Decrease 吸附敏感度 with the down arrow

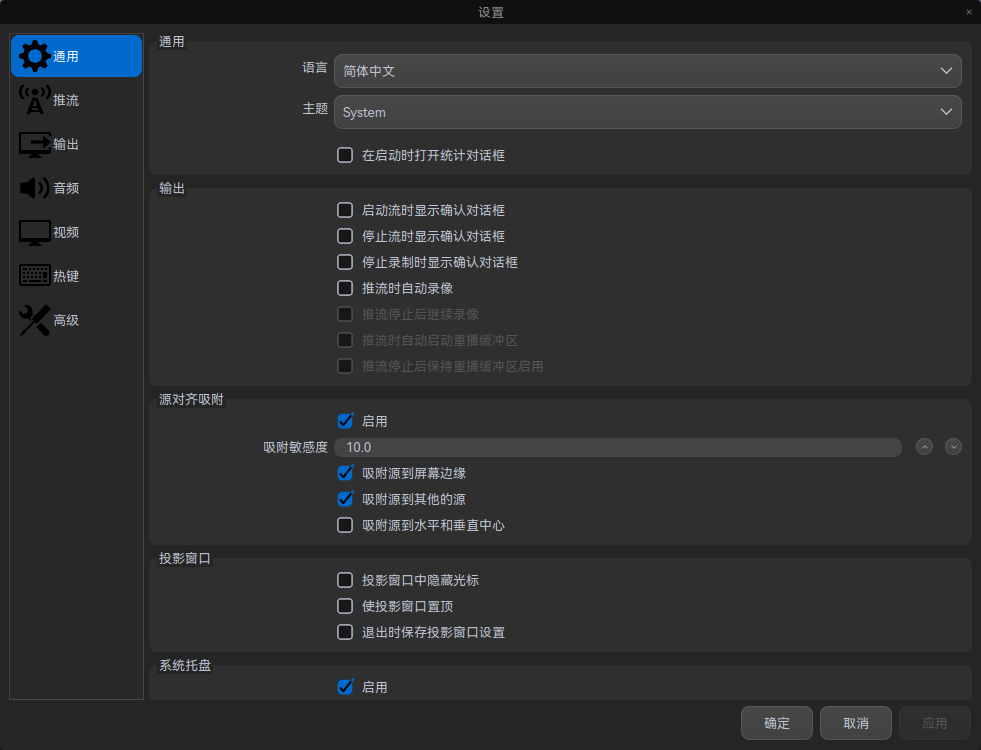click(953, 447)
